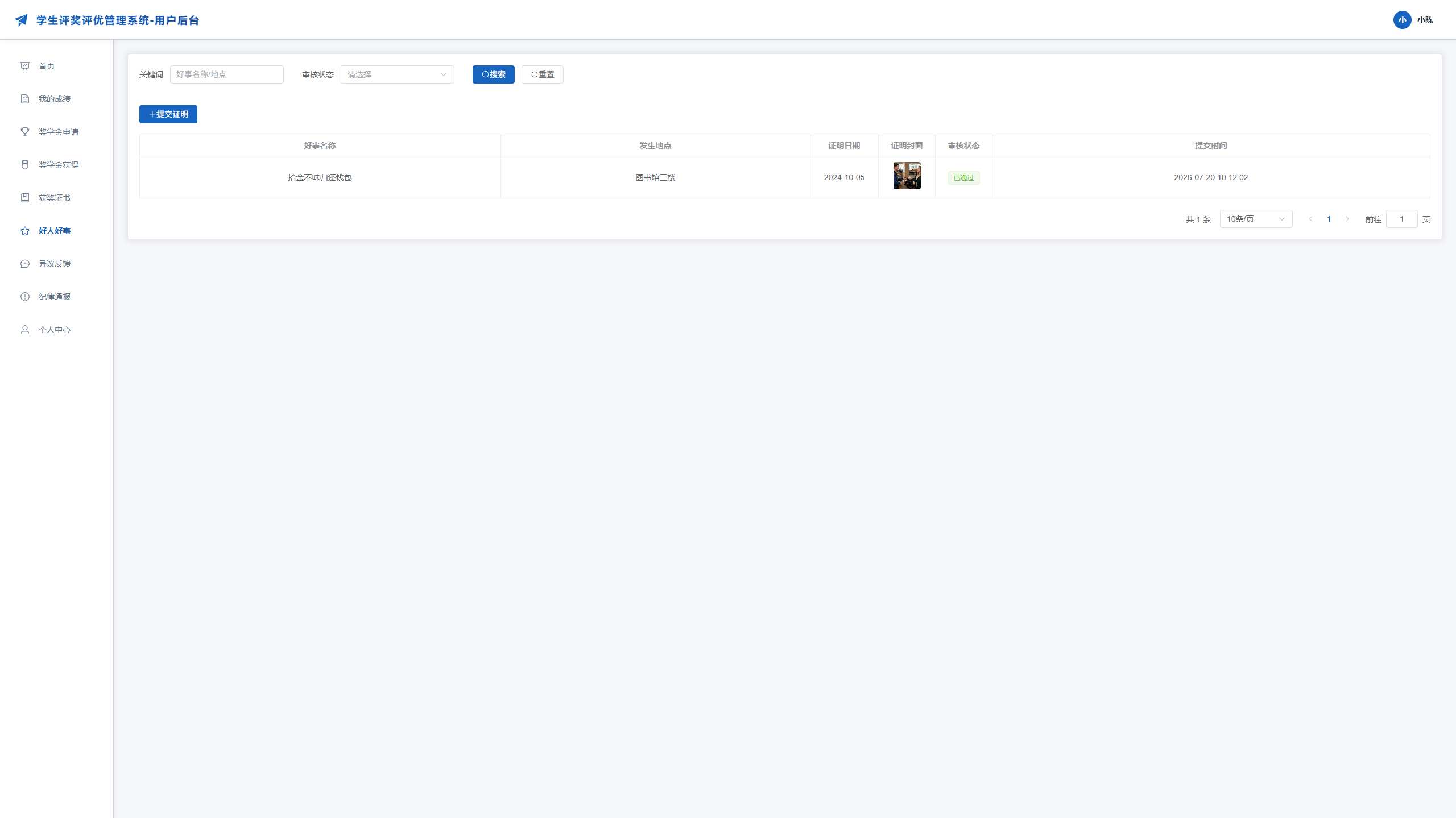Click the 我的成绩 document icon
This screenshot has height=818, width=1456.
(x=25, y=99)
